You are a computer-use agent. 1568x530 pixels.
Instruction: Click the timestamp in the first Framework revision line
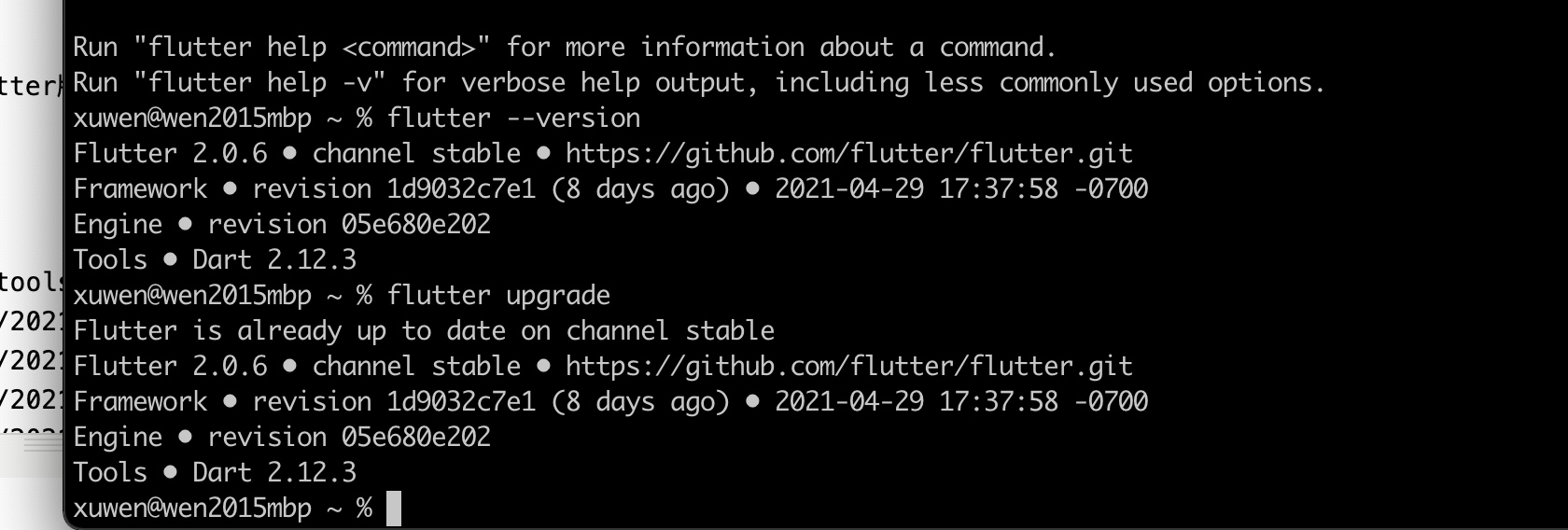point(961,189)
